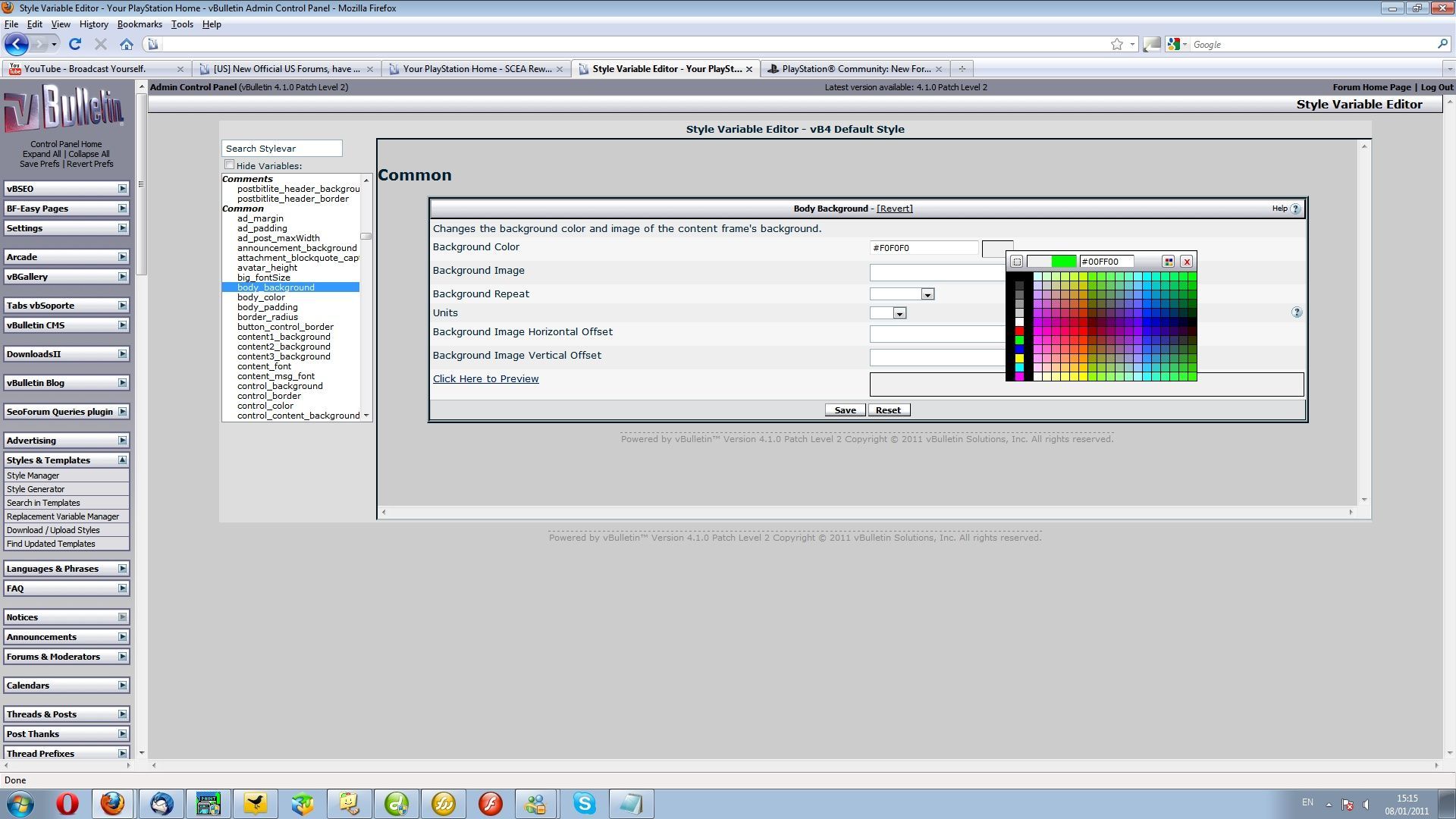Open Download / Upload Styles link
This screenshot has height=819, width=1456.
53,530
